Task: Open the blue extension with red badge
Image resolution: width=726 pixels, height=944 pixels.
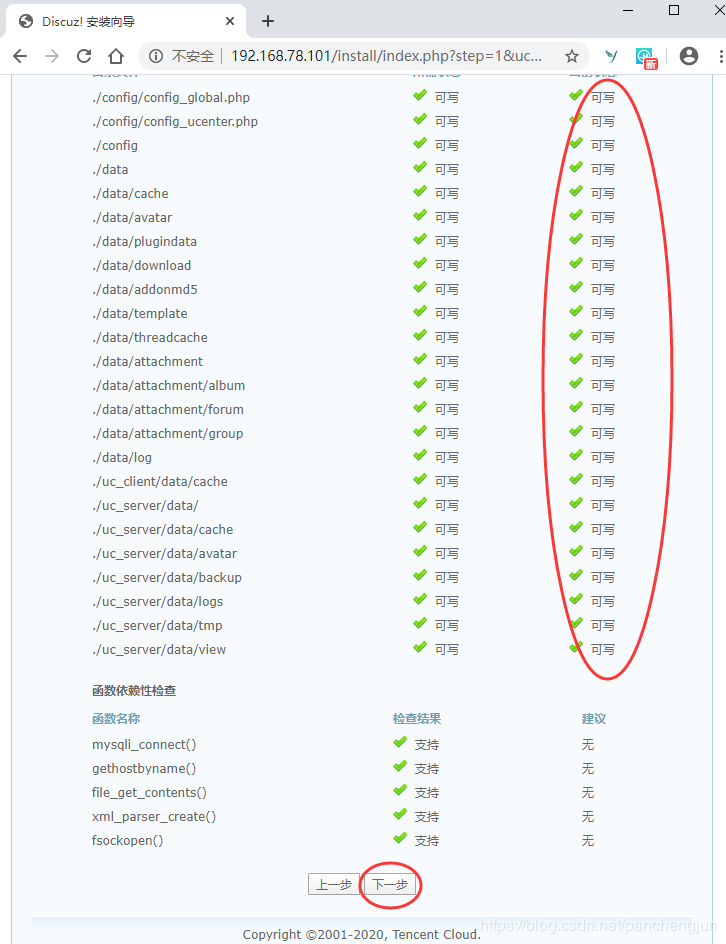Action: pyautogui.click(x=646, y=57)
